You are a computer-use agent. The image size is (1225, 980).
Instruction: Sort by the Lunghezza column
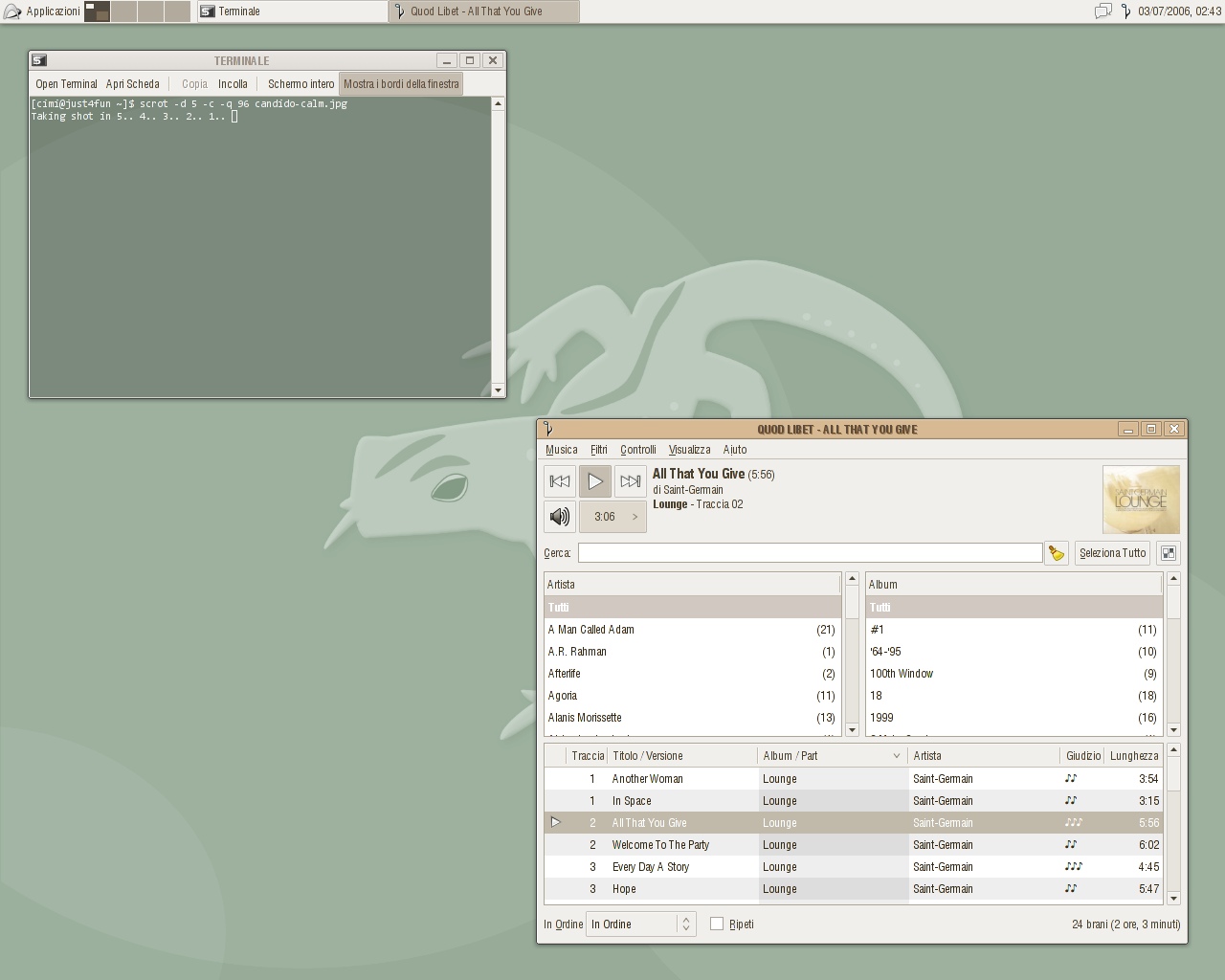coord(1134,756)
